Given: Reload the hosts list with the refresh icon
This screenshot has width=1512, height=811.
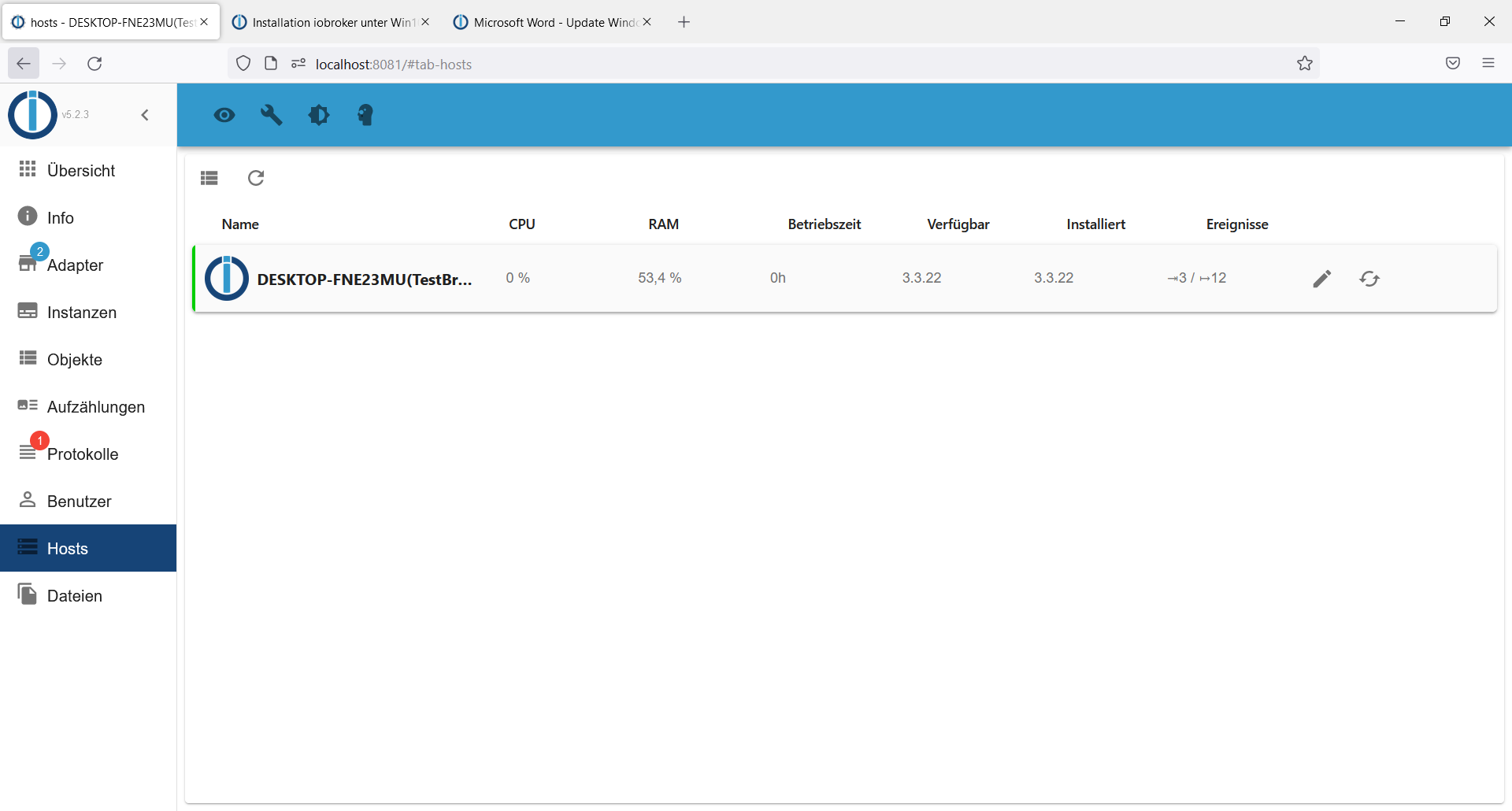Looking at the screenshot, I should tap(256, 178).
